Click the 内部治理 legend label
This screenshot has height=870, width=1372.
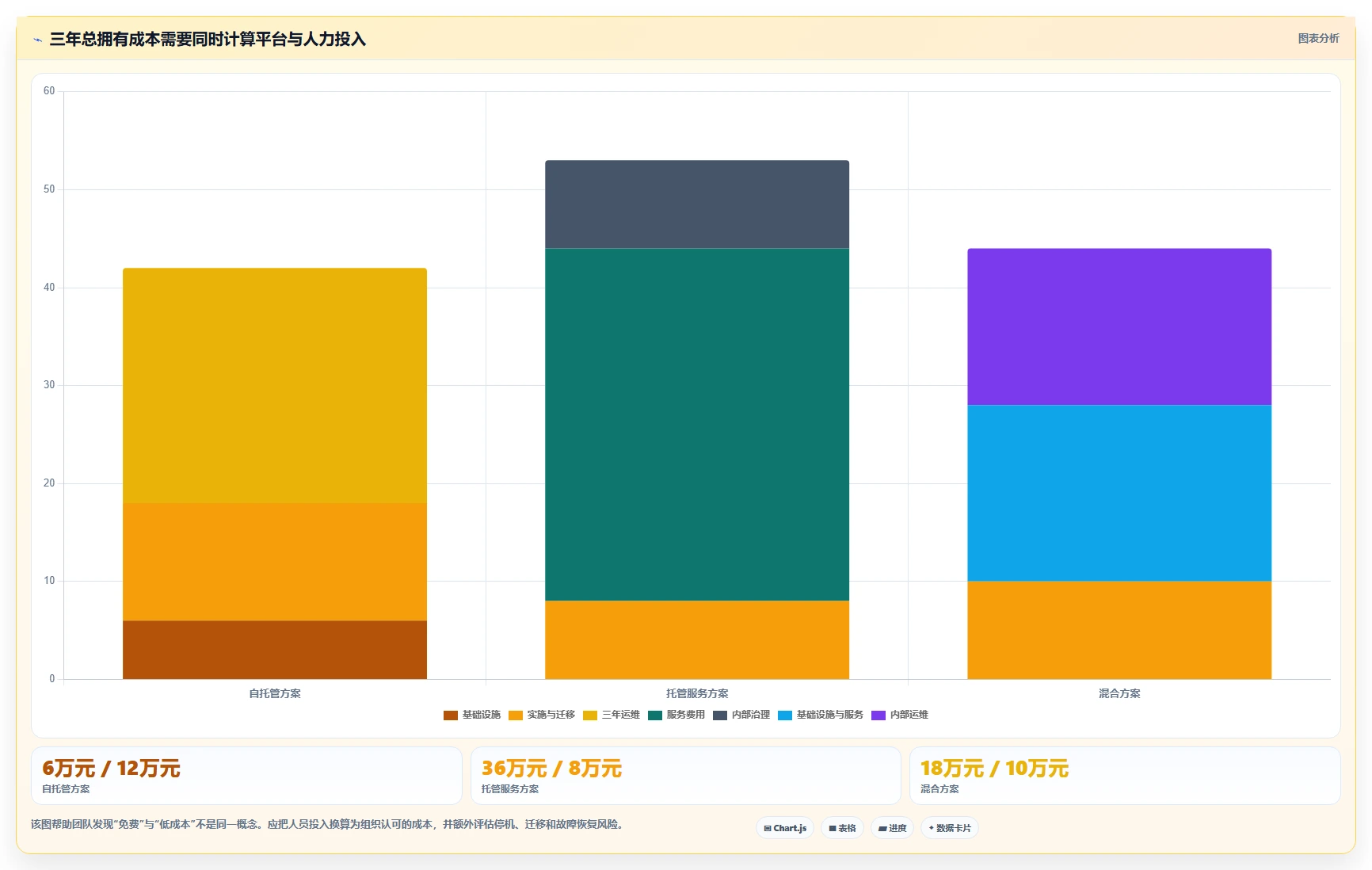point(751,715)
